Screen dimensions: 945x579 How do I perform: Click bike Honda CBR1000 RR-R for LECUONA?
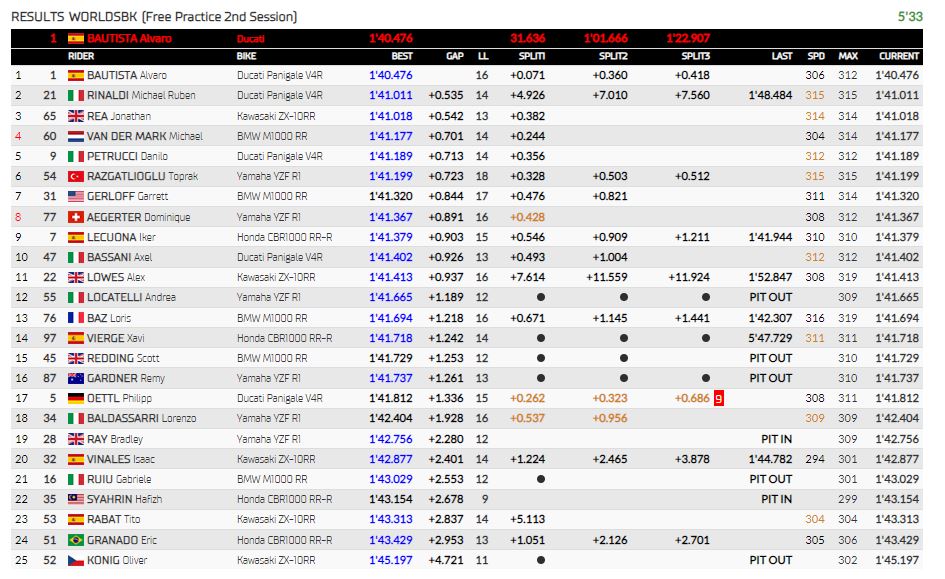pos(284,237)
